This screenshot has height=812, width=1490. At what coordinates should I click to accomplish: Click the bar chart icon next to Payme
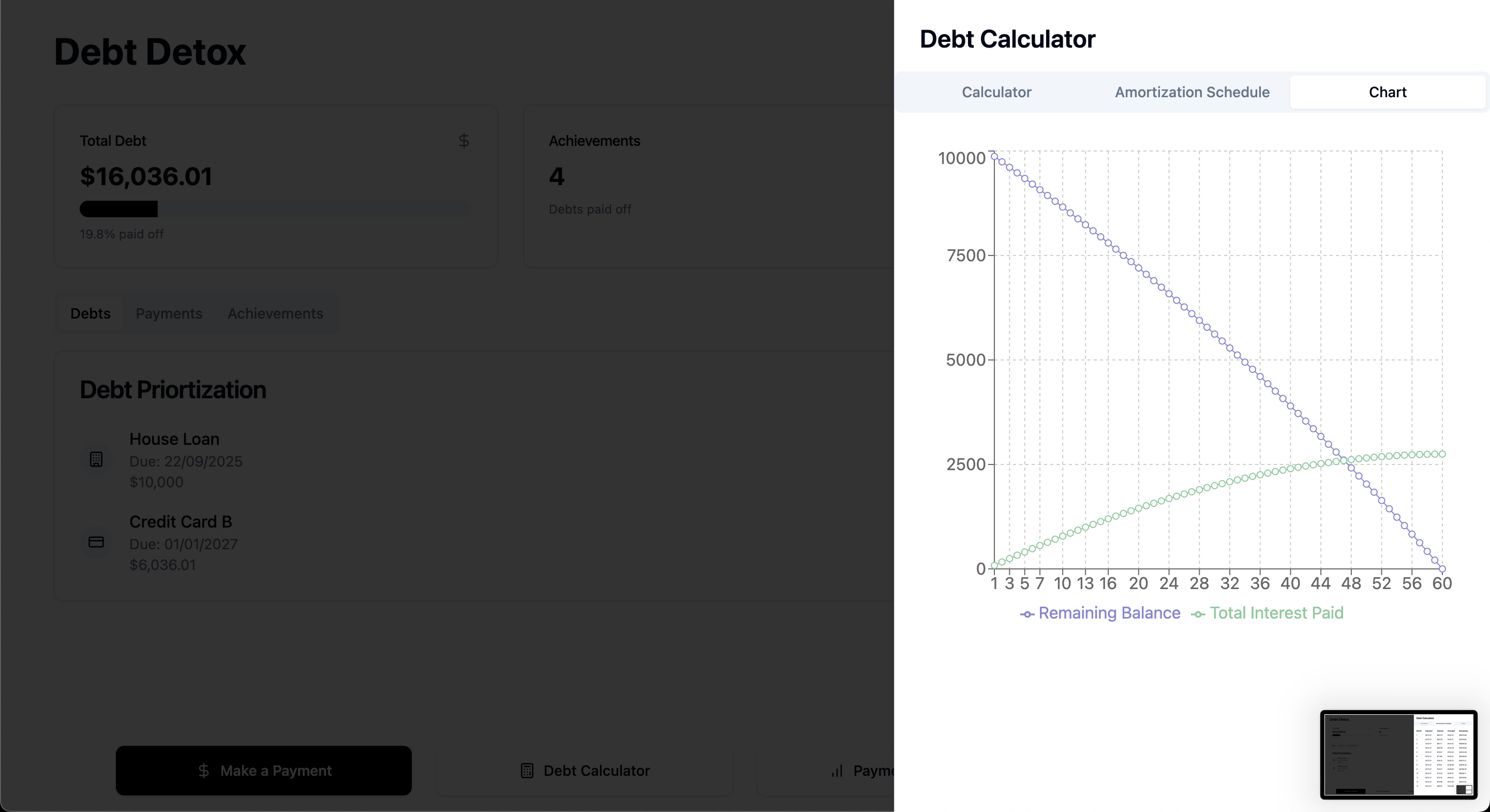pos(837,770)
